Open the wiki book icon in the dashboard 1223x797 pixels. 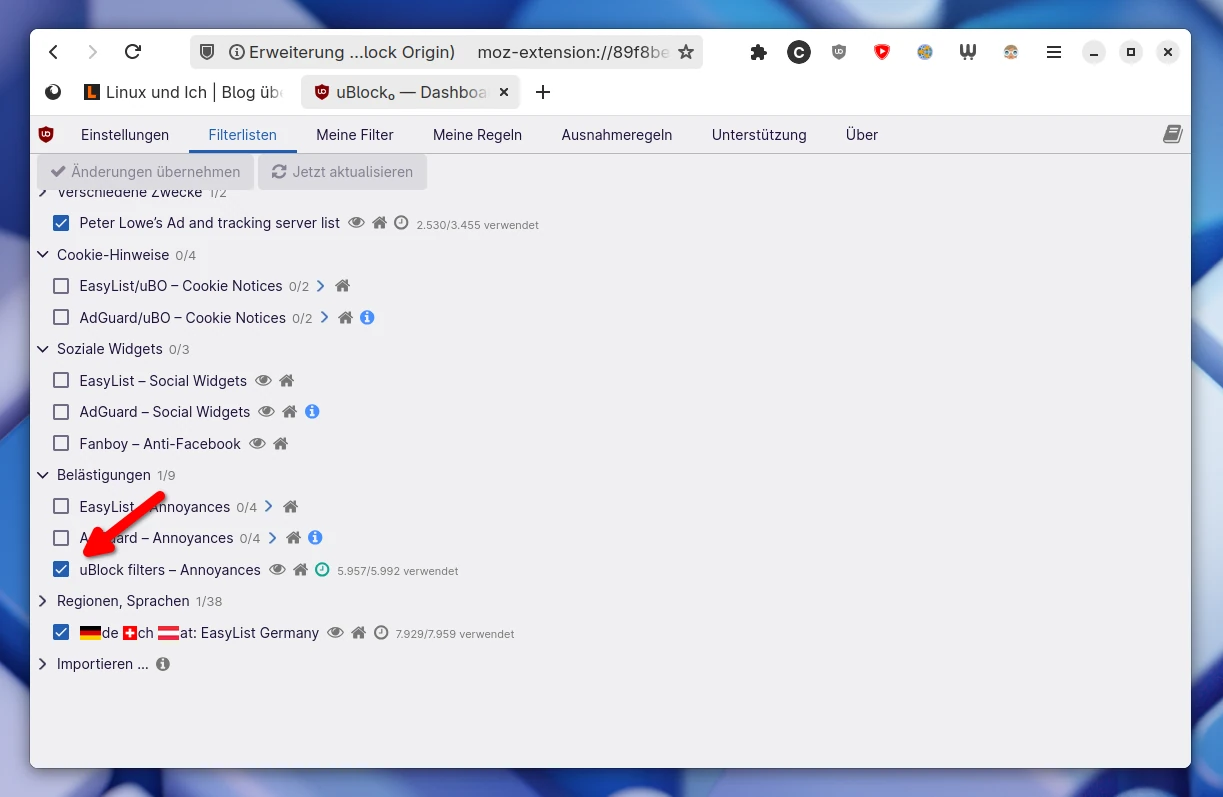(x=1172, y=134)
